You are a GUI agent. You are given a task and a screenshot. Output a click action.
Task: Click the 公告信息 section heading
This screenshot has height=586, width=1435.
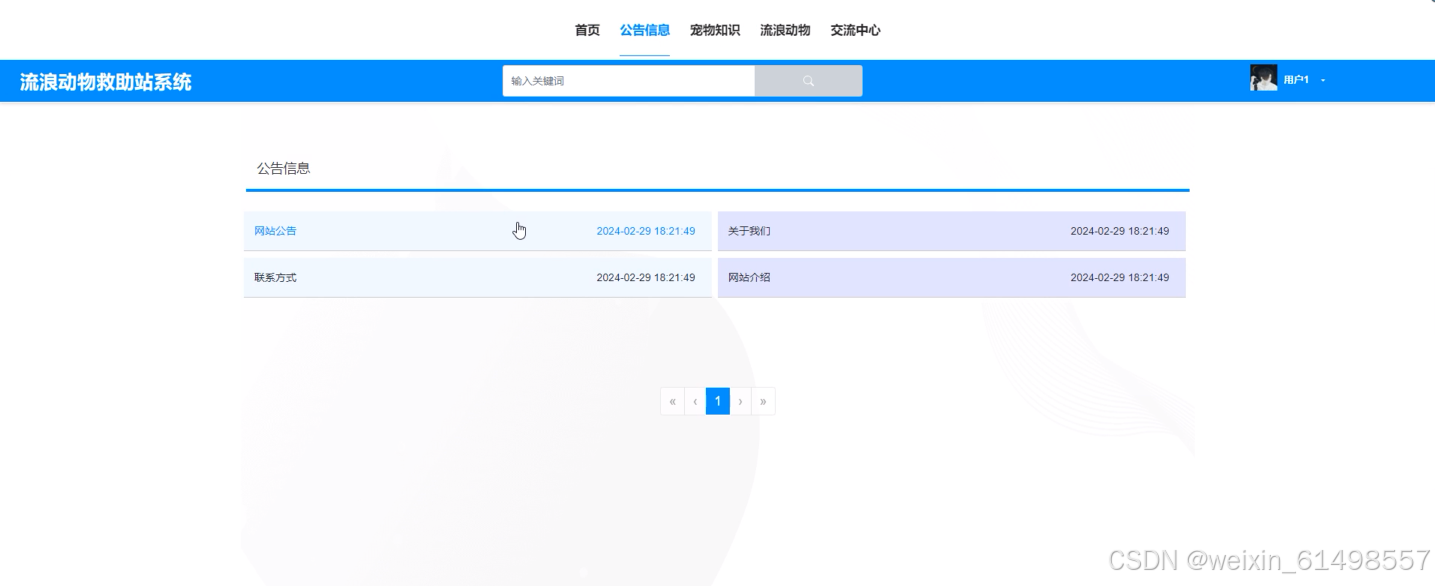(284, 168)
